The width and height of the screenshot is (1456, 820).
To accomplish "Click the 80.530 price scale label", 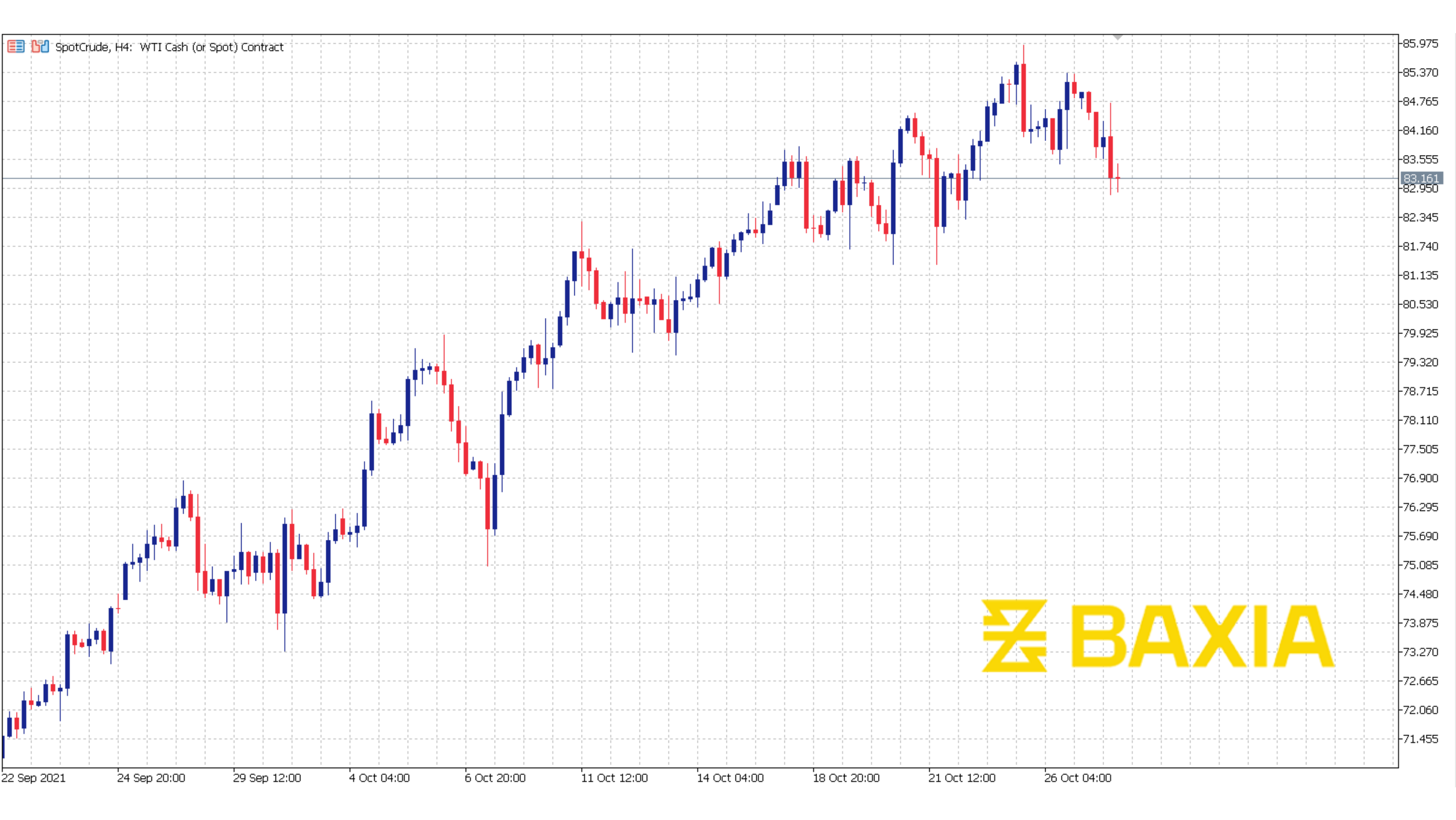I will 1420,305.
